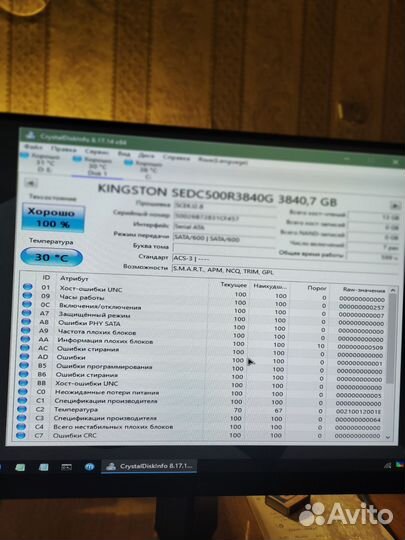Select raw value 00210012001E of Температура
Image resolution: width=405 pixels, height=540 pixels.
point(358,411)
